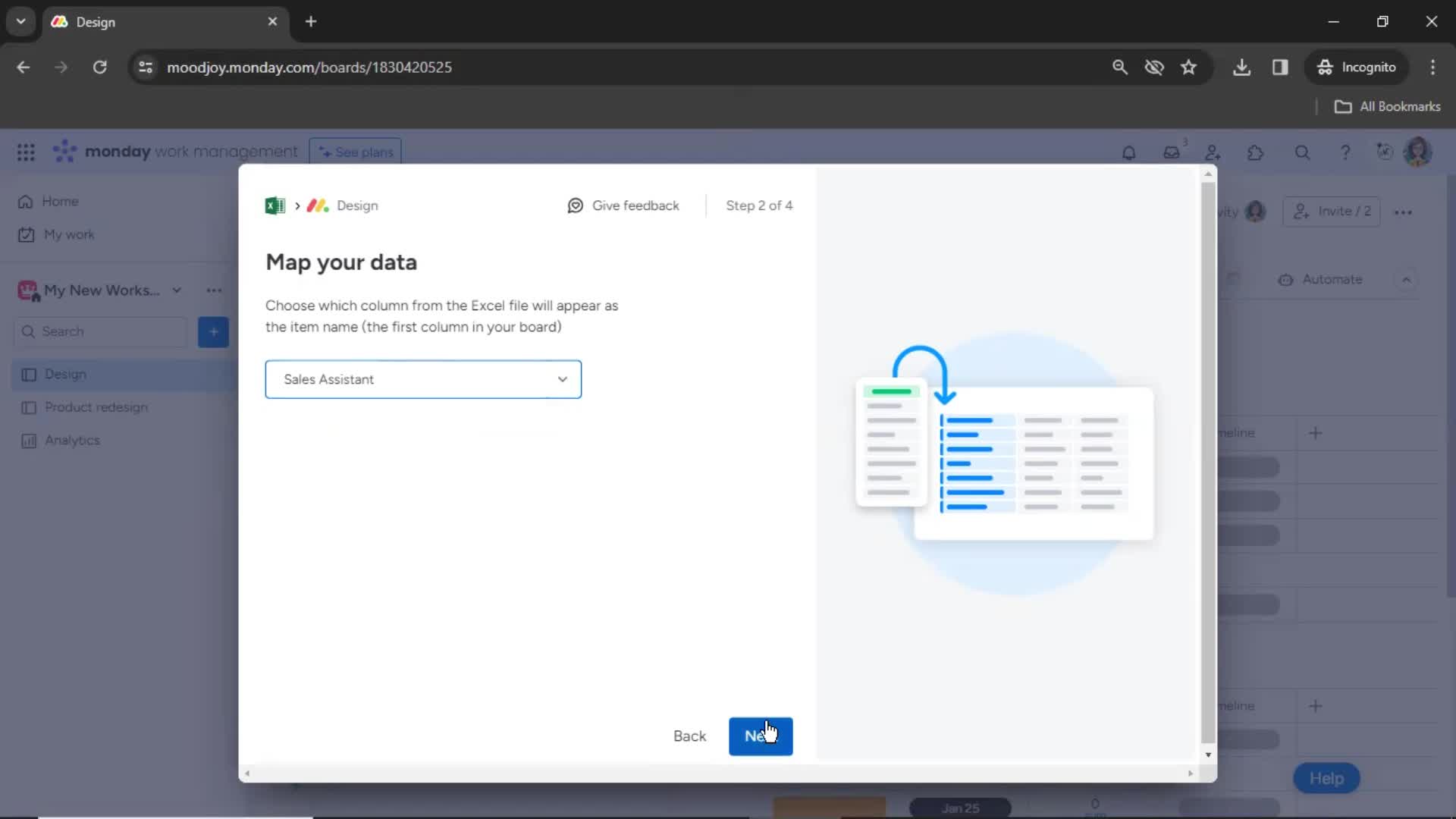Open workspace options three-dot menu
Viewport: 1456px width, 819px height.
[x=214, y=290]
